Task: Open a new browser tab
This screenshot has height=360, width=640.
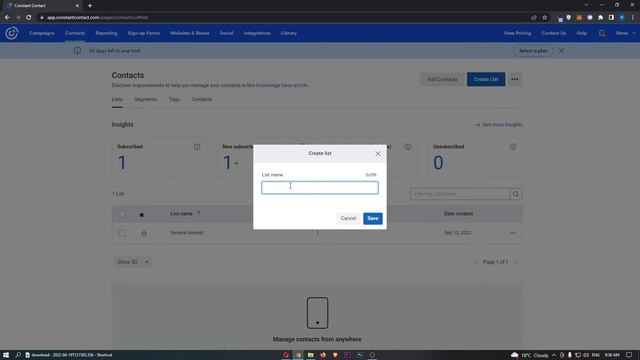Action: [90, 6]
